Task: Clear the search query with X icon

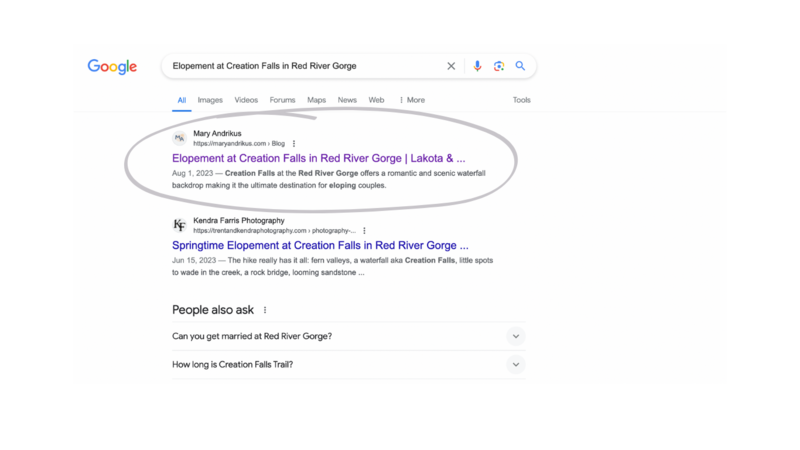Action: point(451,66)
